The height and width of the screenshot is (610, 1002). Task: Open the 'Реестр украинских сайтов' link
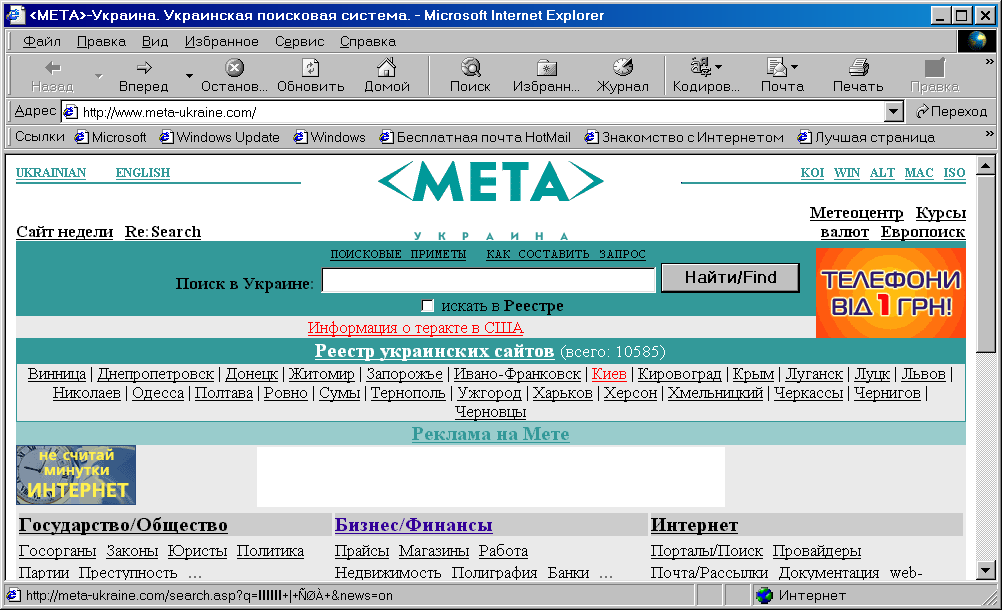pos(434,351)
